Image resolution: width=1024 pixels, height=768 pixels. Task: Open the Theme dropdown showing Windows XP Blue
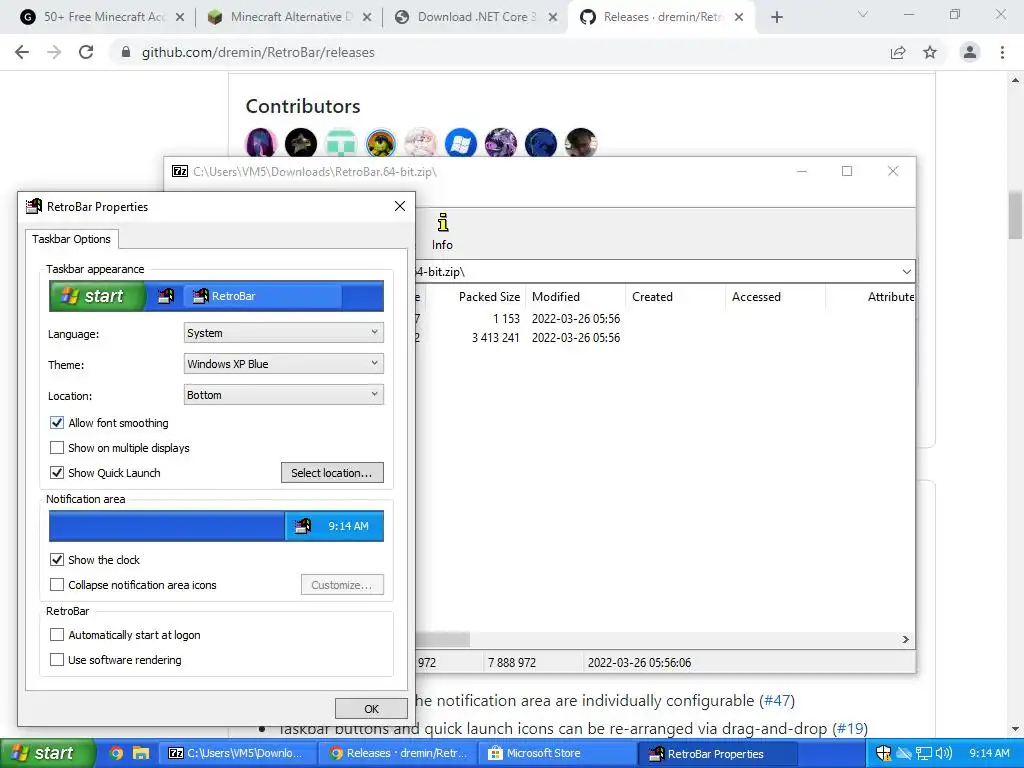click(x=283, y=364)
